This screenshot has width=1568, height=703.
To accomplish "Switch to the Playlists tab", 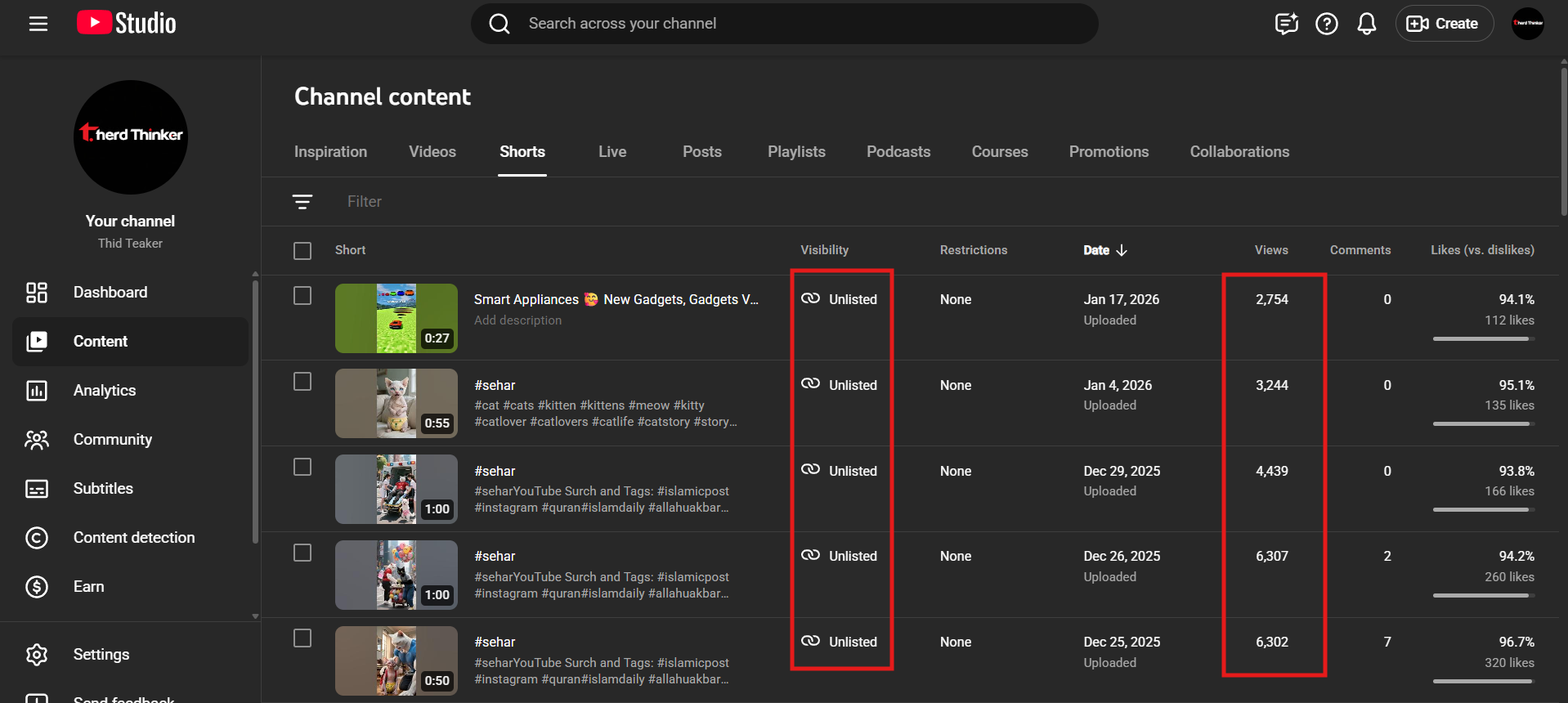I will click(795, 152).
